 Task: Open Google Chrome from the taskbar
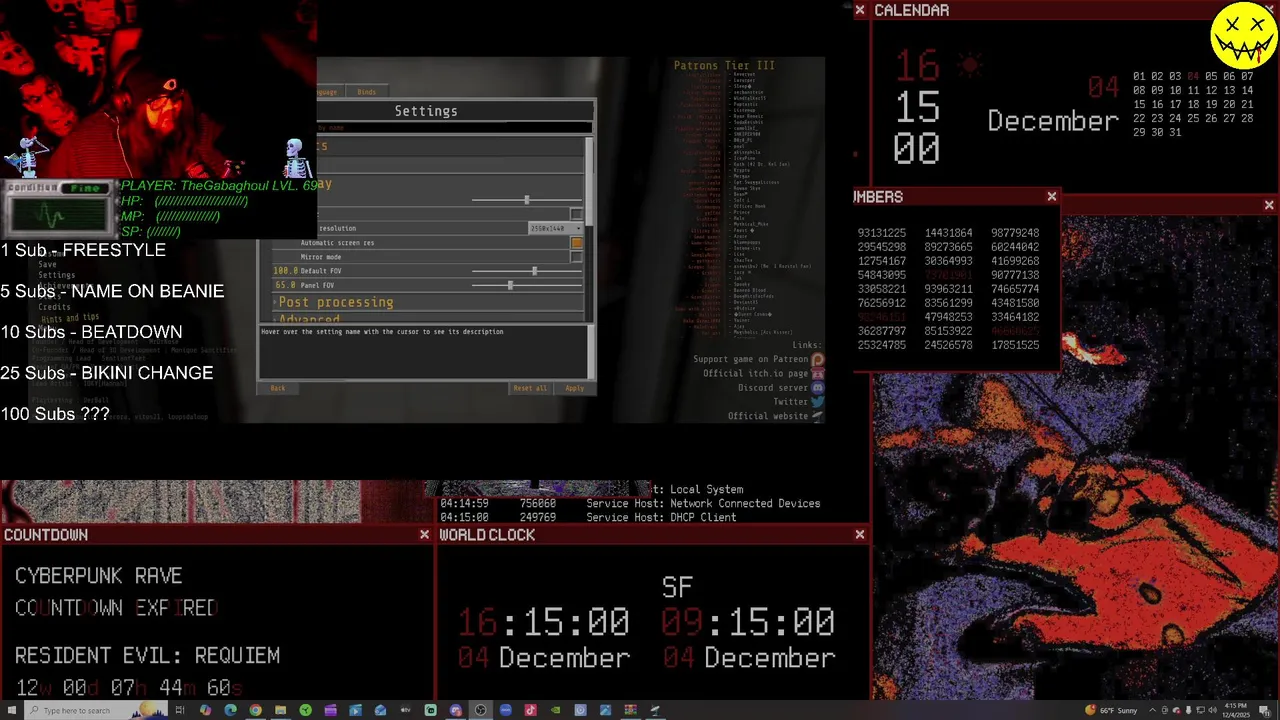coord(256,710)
